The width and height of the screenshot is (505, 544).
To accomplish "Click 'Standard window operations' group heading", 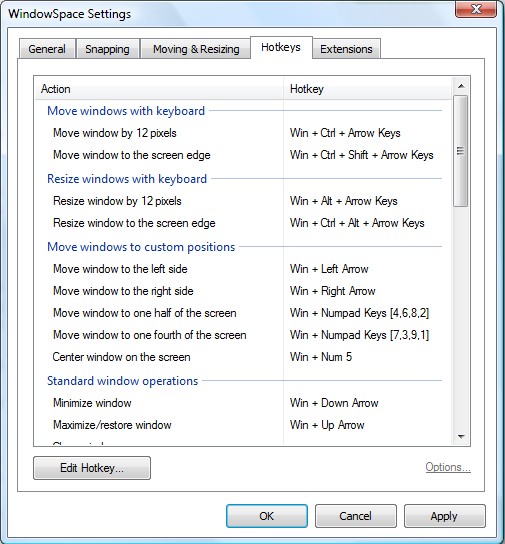I will tap(122, 381).
